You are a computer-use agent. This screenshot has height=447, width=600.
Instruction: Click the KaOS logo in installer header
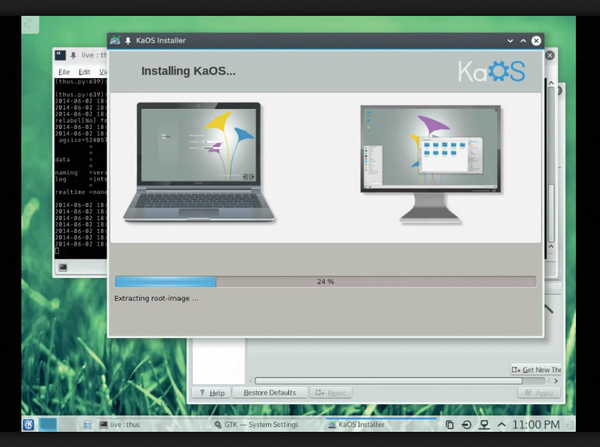point(492,71)
